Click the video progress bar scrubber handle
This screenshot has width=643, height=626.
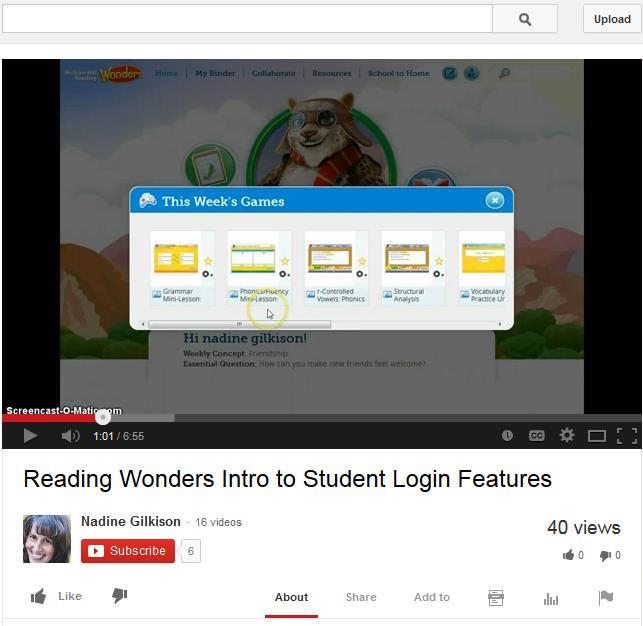click(103, 417)
